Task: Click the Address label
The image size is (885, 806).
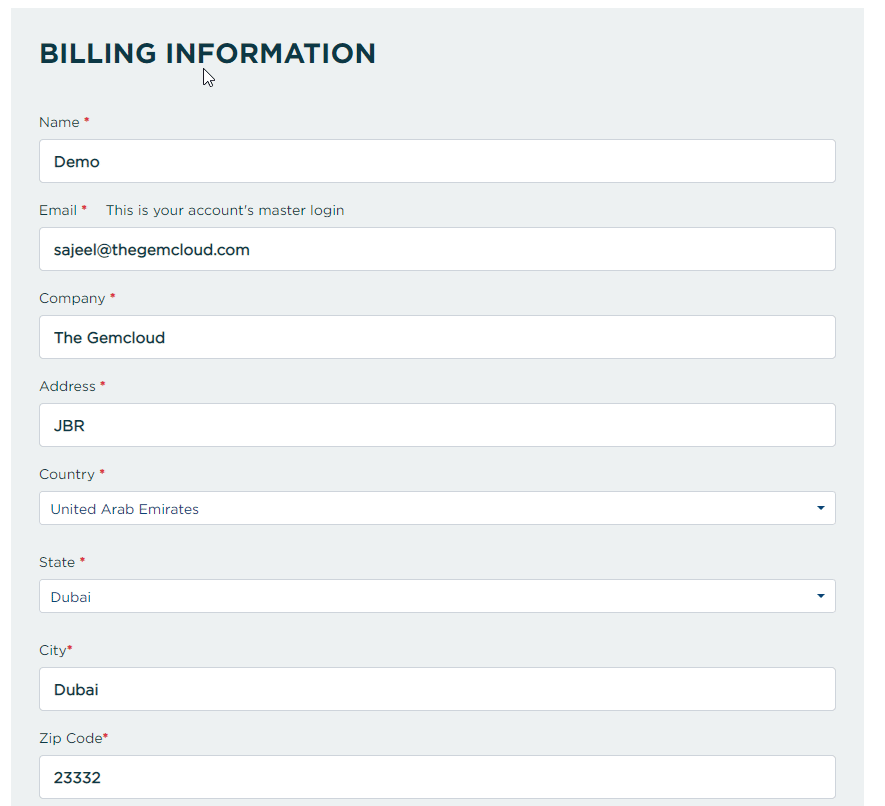Action: [x=67, y=387]
